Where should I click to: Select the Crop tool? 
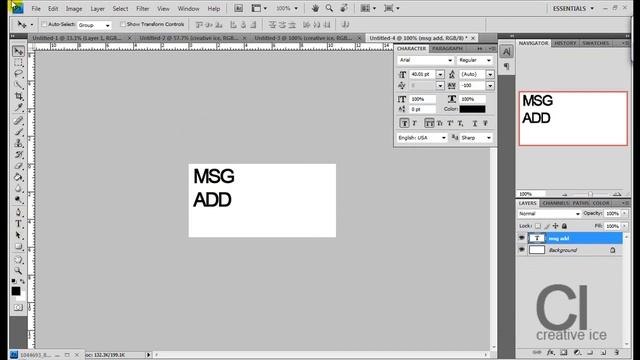click(18, 96)
